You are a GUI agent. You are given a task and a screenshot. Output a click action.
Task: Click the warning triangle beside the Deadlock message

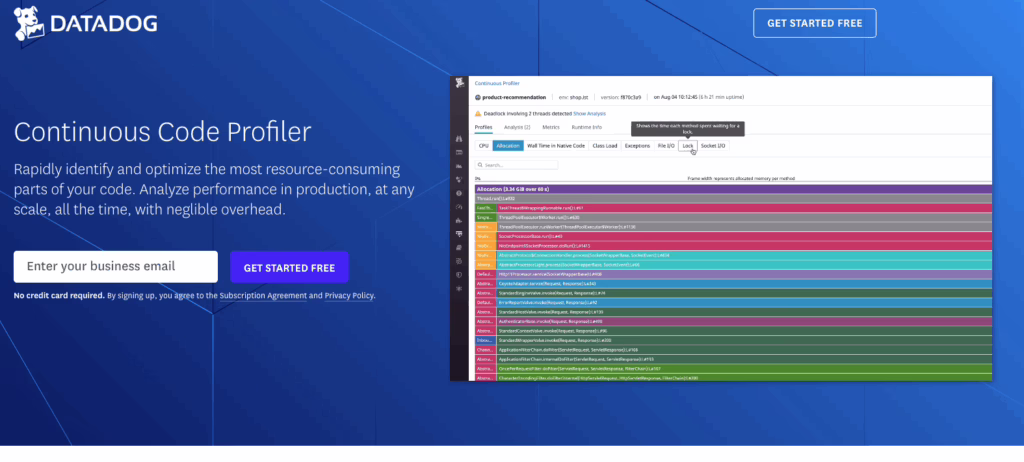pyautogui.click(x=478, y=114)
